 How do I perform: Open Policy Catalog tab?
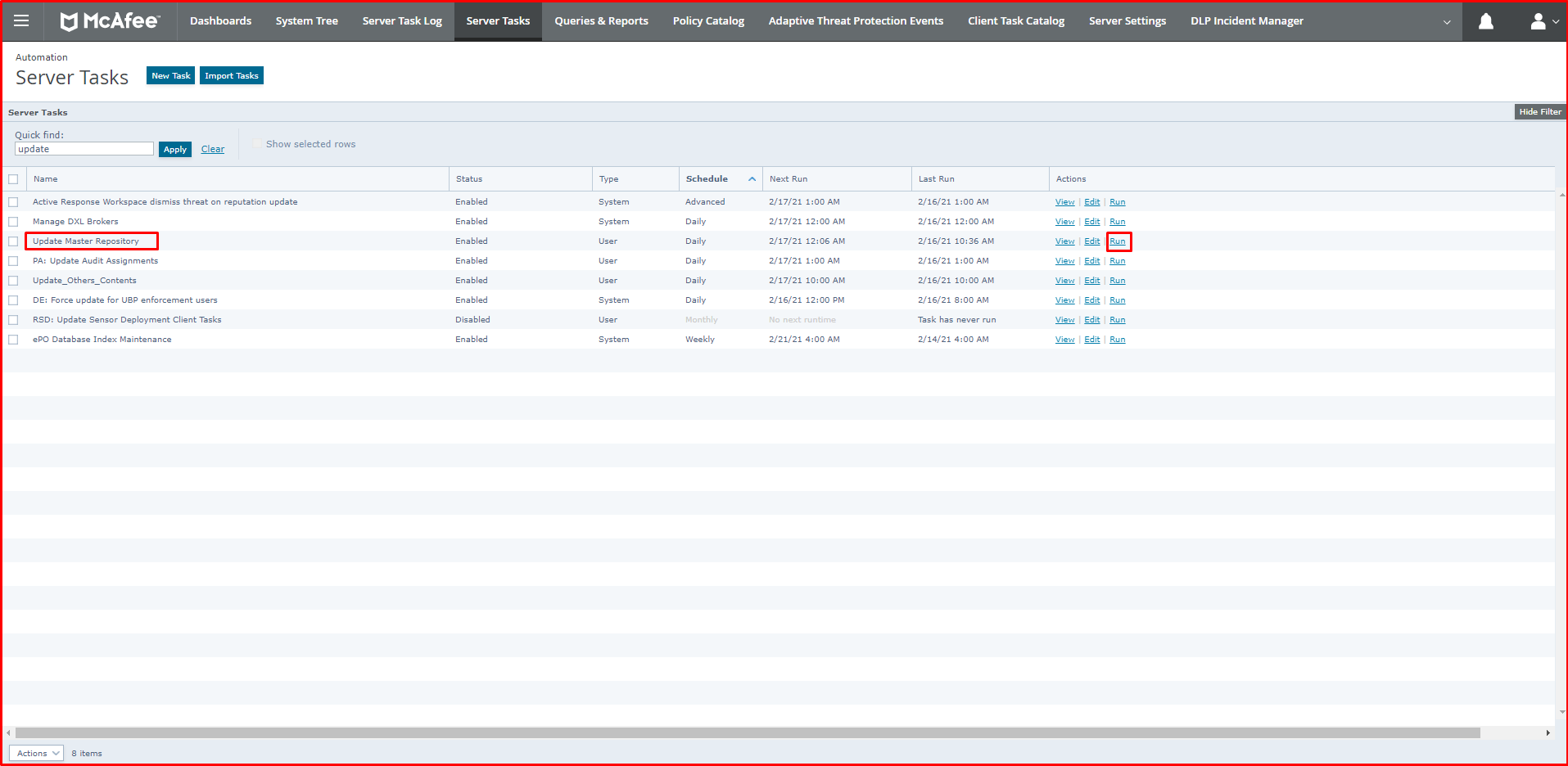click(708, 20)
